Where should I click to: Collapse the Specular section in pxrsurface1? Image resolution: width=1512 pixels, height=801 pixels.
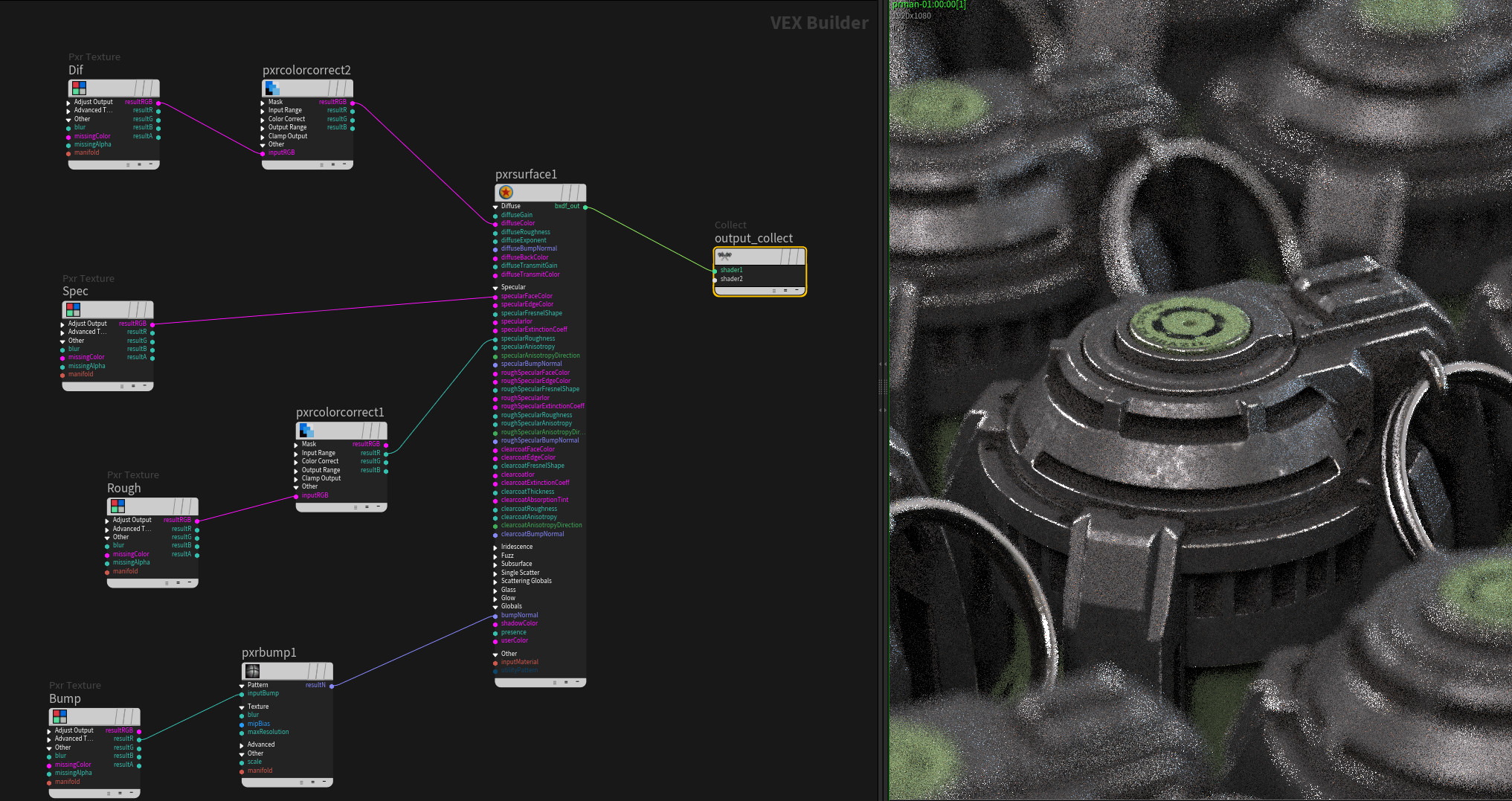tap(495, 287)
